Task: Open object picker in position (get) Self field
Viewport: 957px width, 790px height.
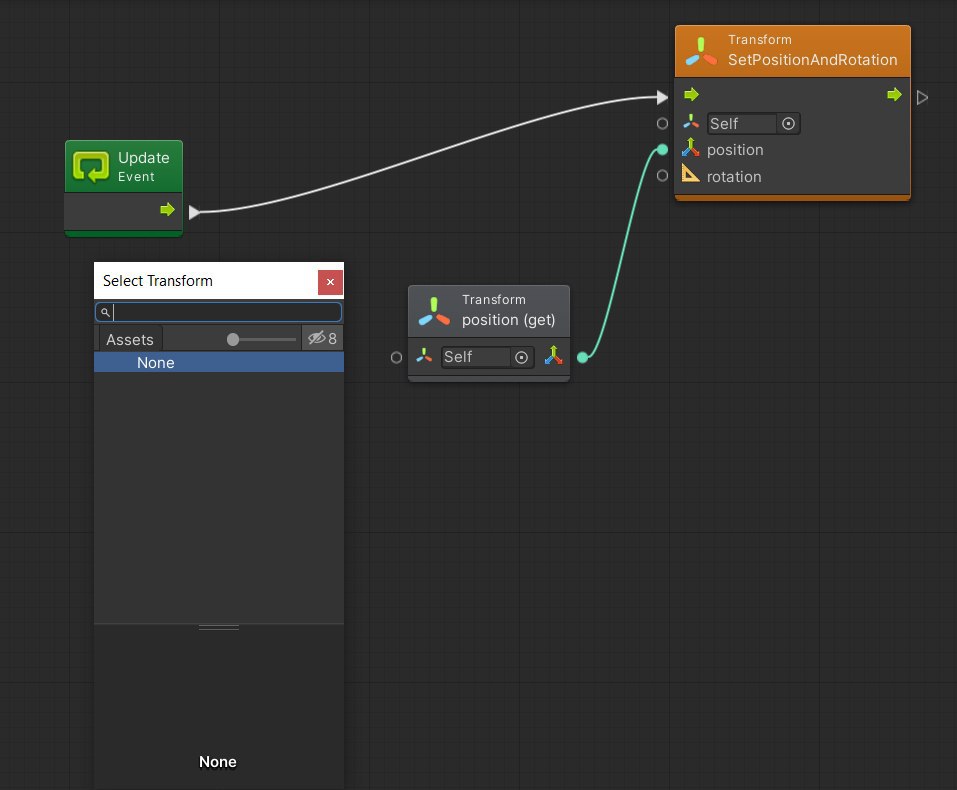Action: click(521, 357)
